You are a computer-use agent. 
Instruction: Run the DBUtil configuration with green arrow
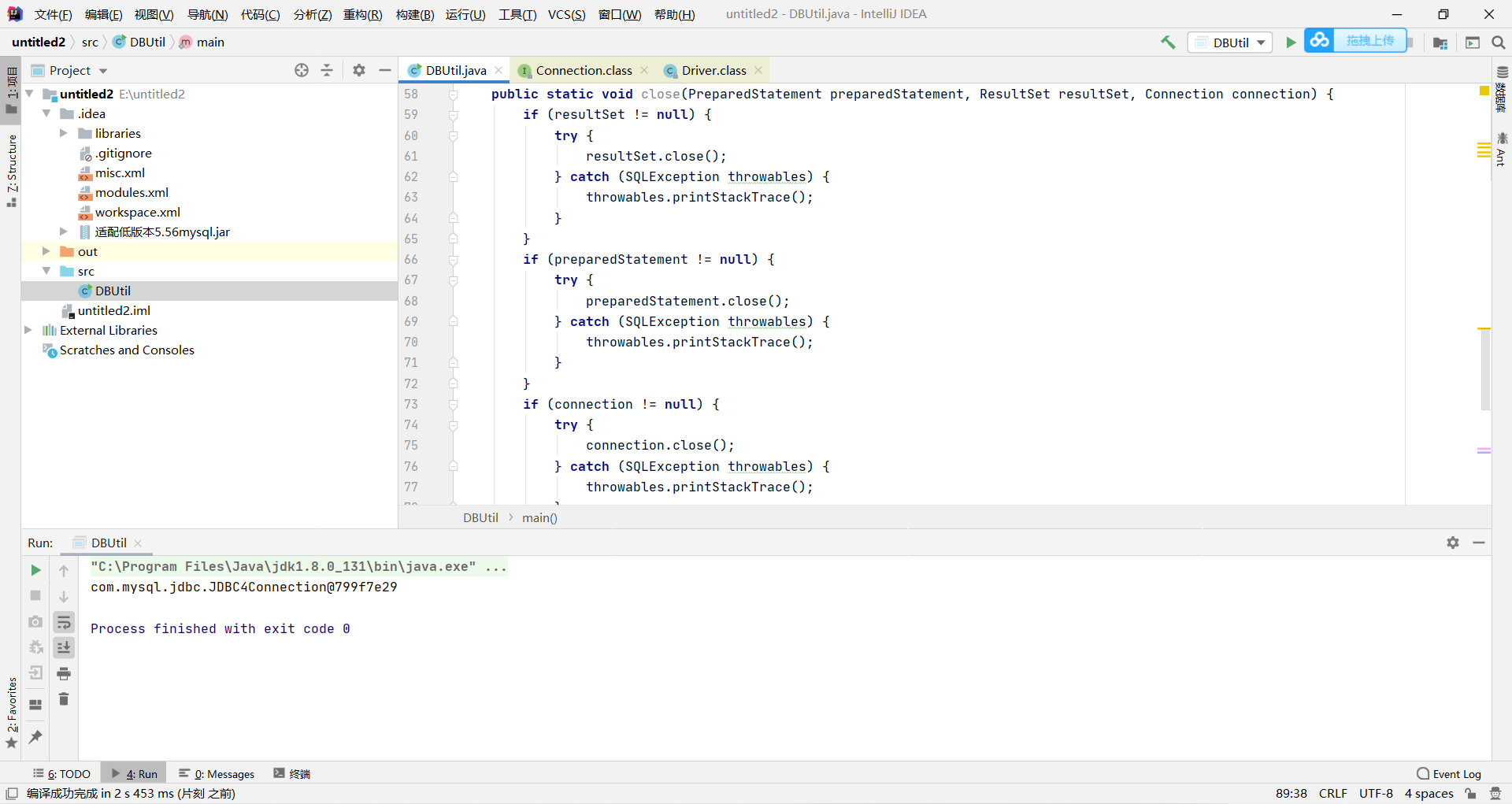click(1291, 42)
